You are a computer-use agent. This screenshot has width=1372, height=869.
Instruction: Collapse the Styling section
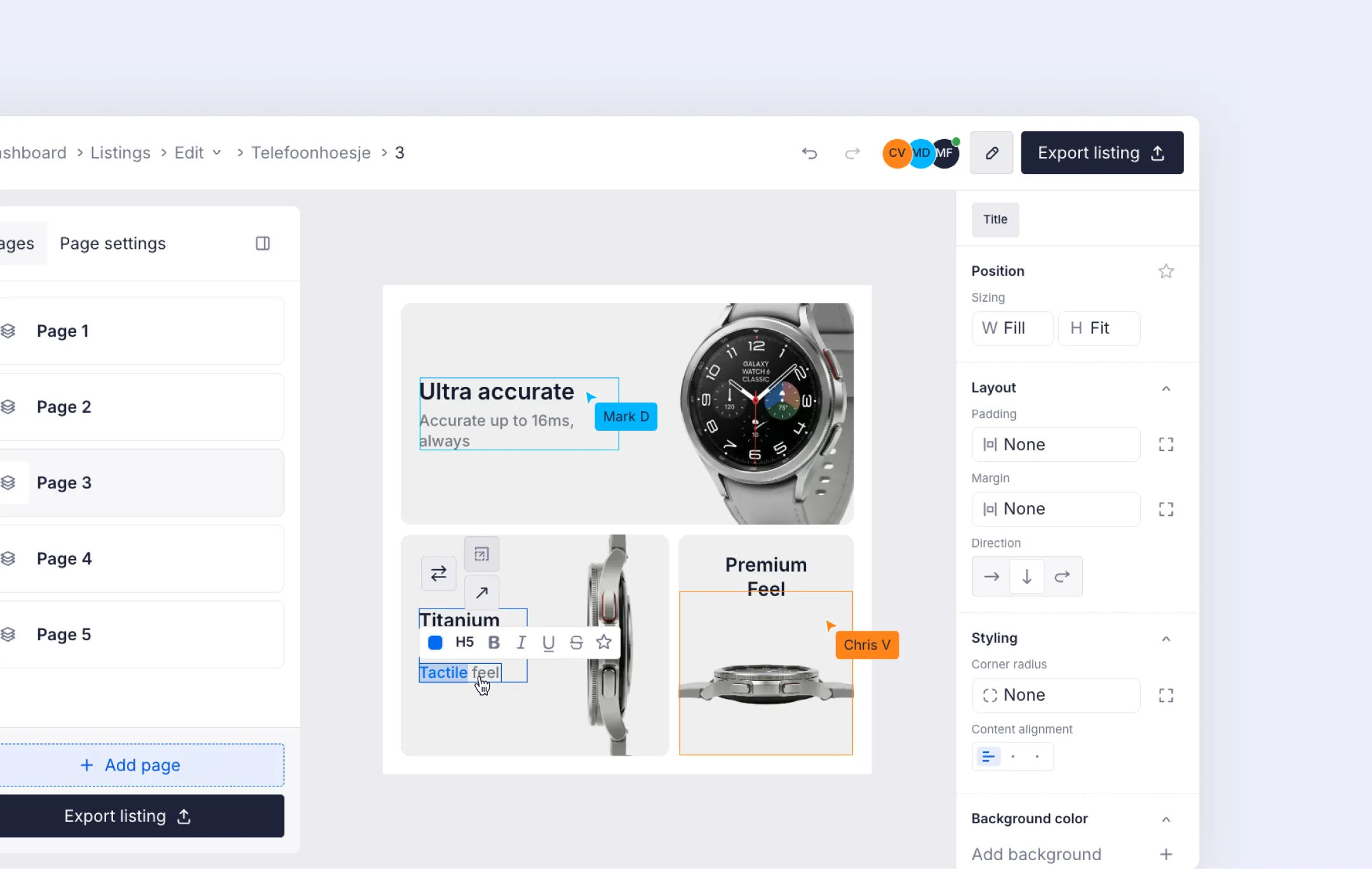1166,638
